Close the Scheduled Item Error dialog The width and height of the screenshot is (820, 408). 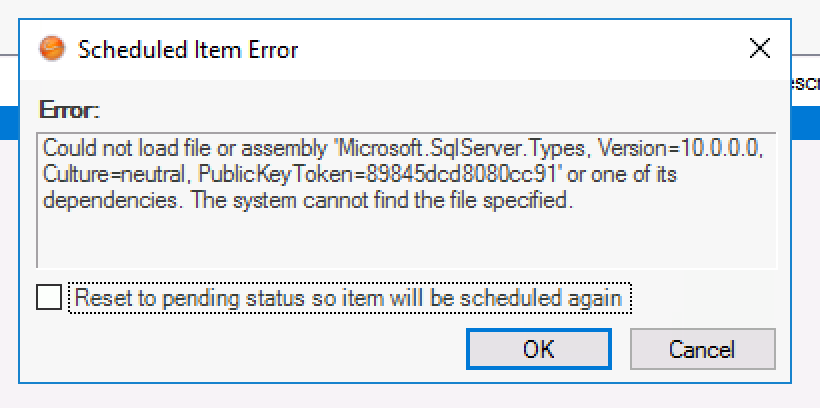tap(760, 48)
